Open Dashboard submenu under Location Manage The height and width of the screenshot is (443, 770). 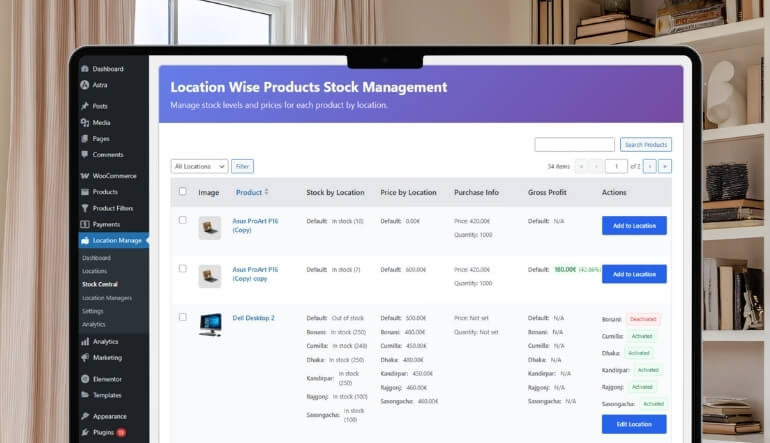[96, 258]
